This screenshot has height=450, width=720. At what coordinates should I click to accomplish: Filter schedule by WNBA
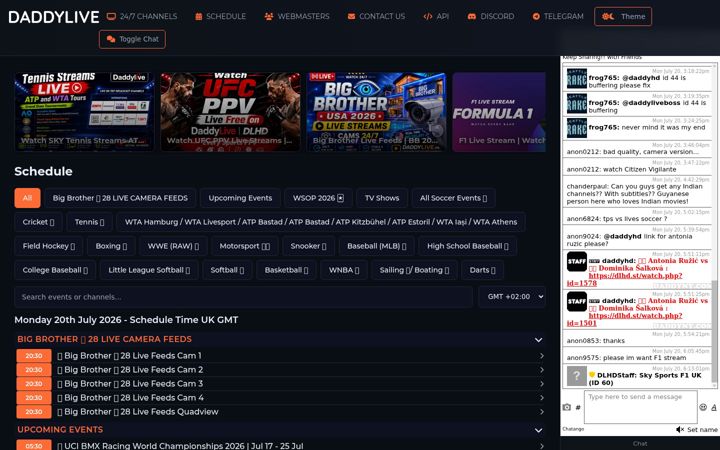point(344,270)
